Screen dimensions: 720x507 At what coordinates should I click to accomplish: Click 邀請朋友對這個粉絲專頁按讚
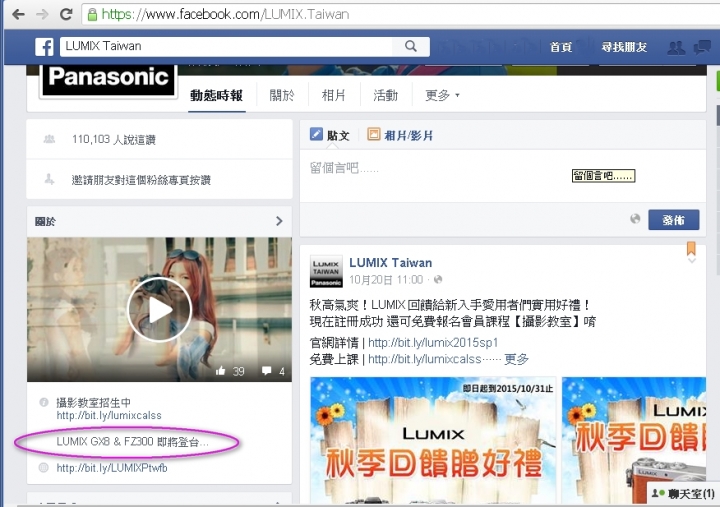tap(141, 180)
